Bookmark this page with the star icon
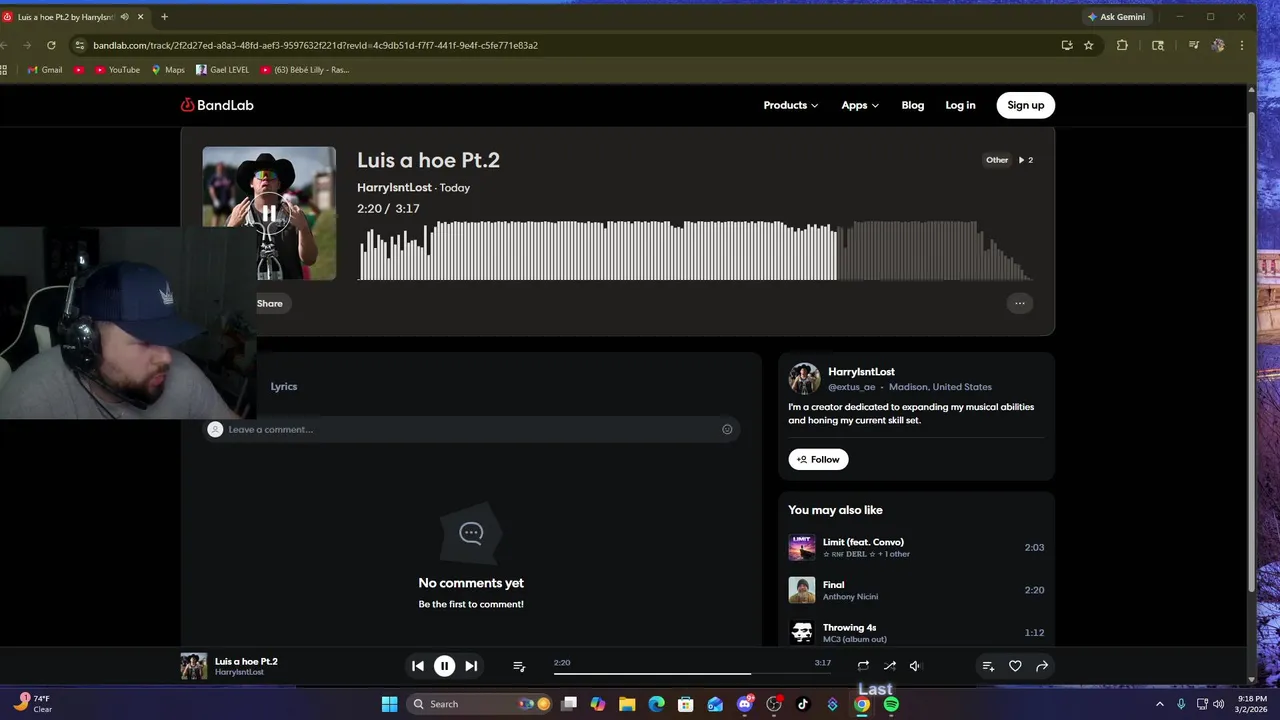The height and width of the screenshot is (720, 1280). tap(1088, 45)
